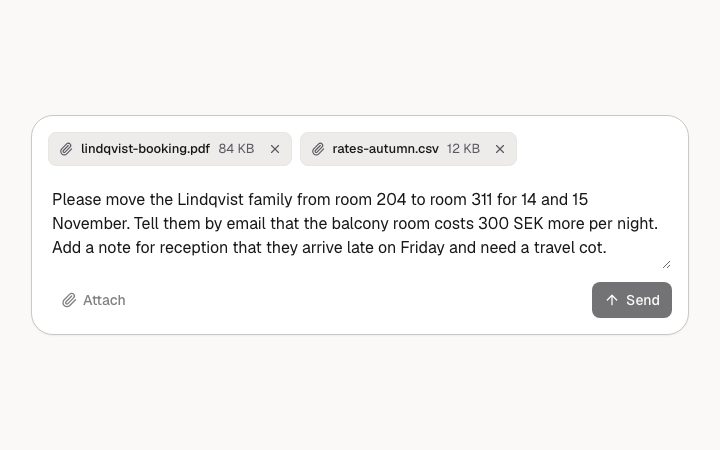Click the paperclip icon on rates-autumn.csv chip
The image size is (720, 450).
(318, 149)
